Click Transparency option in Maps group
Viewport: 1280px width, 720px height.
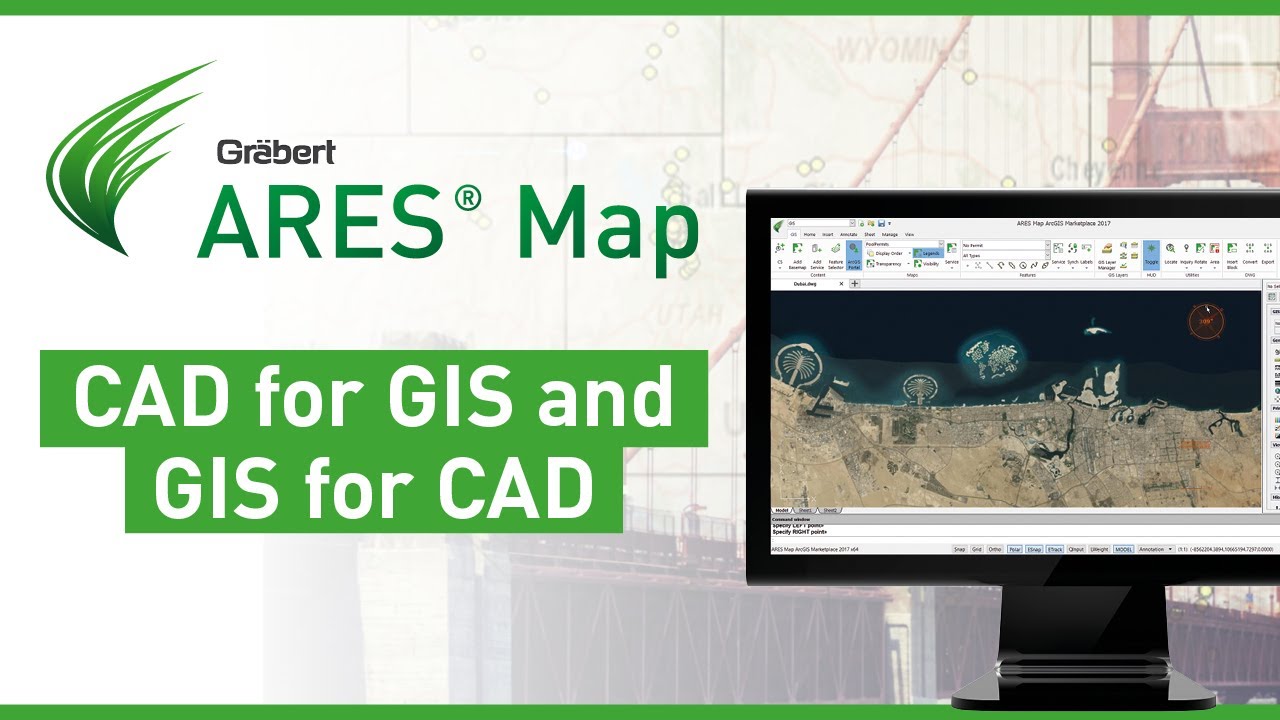[883, 264]
